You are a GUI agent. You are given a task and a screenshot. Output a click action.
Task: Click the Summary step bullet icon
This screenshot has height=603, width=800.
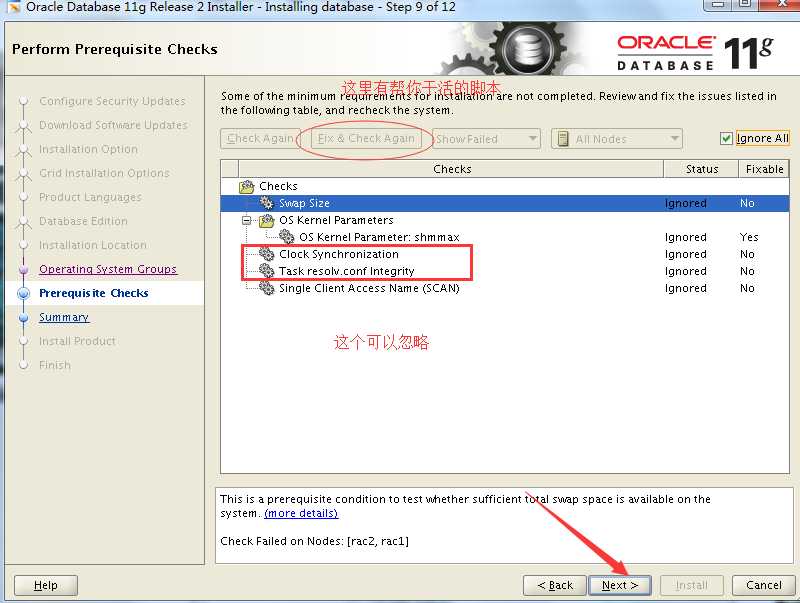[x=23, y=317]
